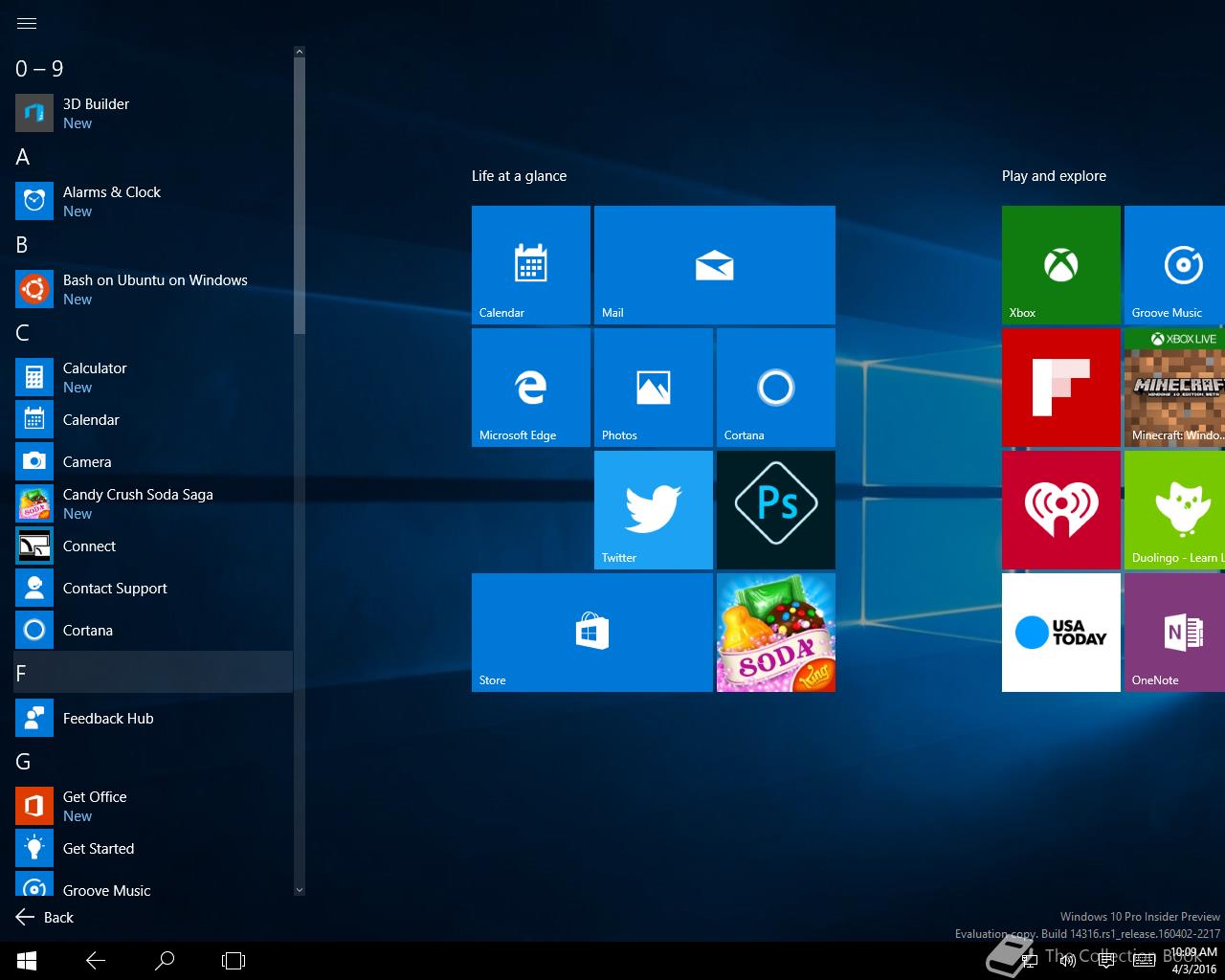Open the hamburger menu at top left
This screenshot has height=980, width=1225.
tap(27, 24)
